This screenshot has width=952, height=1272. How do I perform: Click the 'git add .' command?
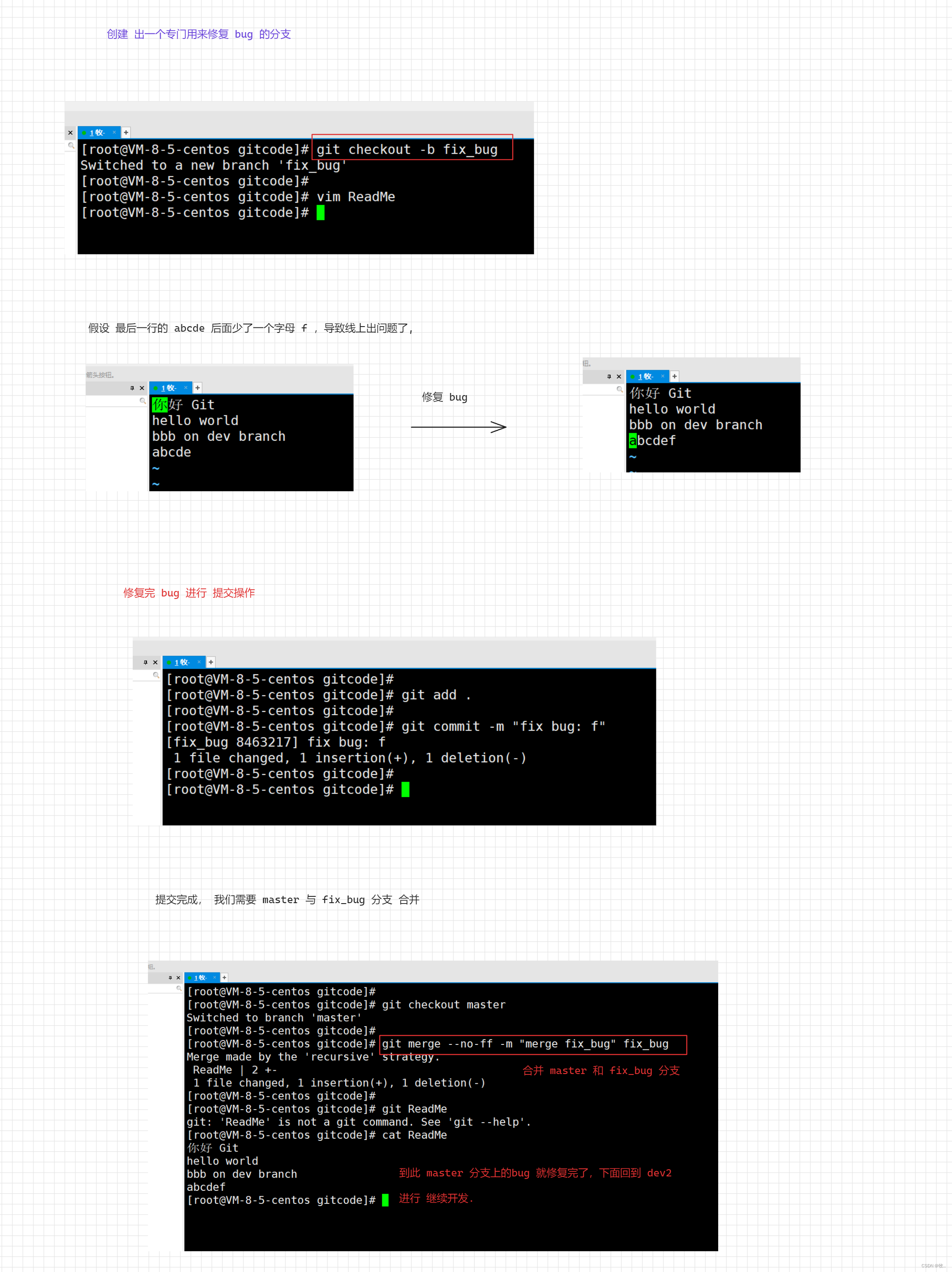(436, 695)
